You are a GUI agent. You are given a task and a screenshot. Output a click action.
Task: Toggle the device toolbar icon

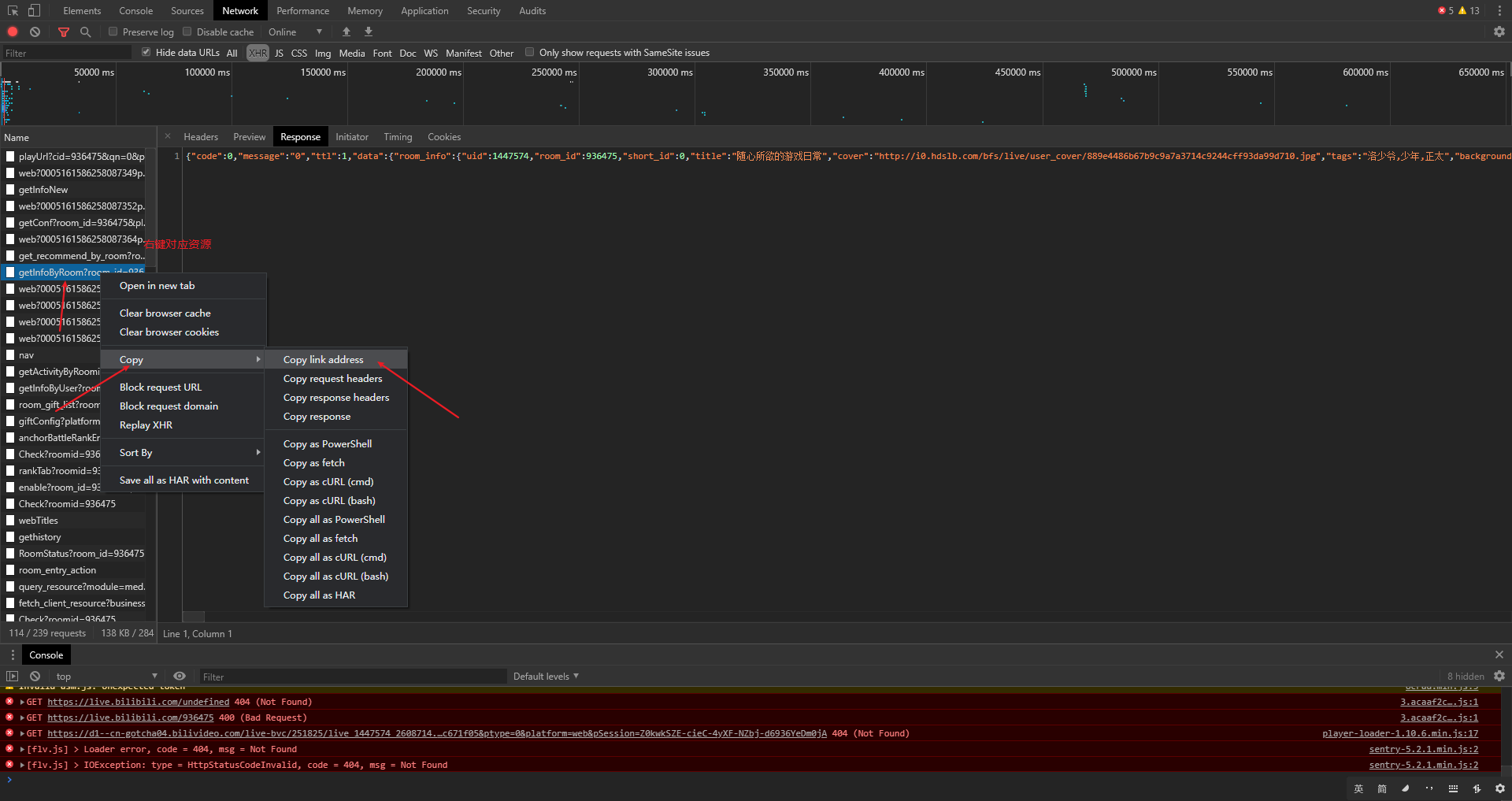pyautogui.click(x=34, y=10)
